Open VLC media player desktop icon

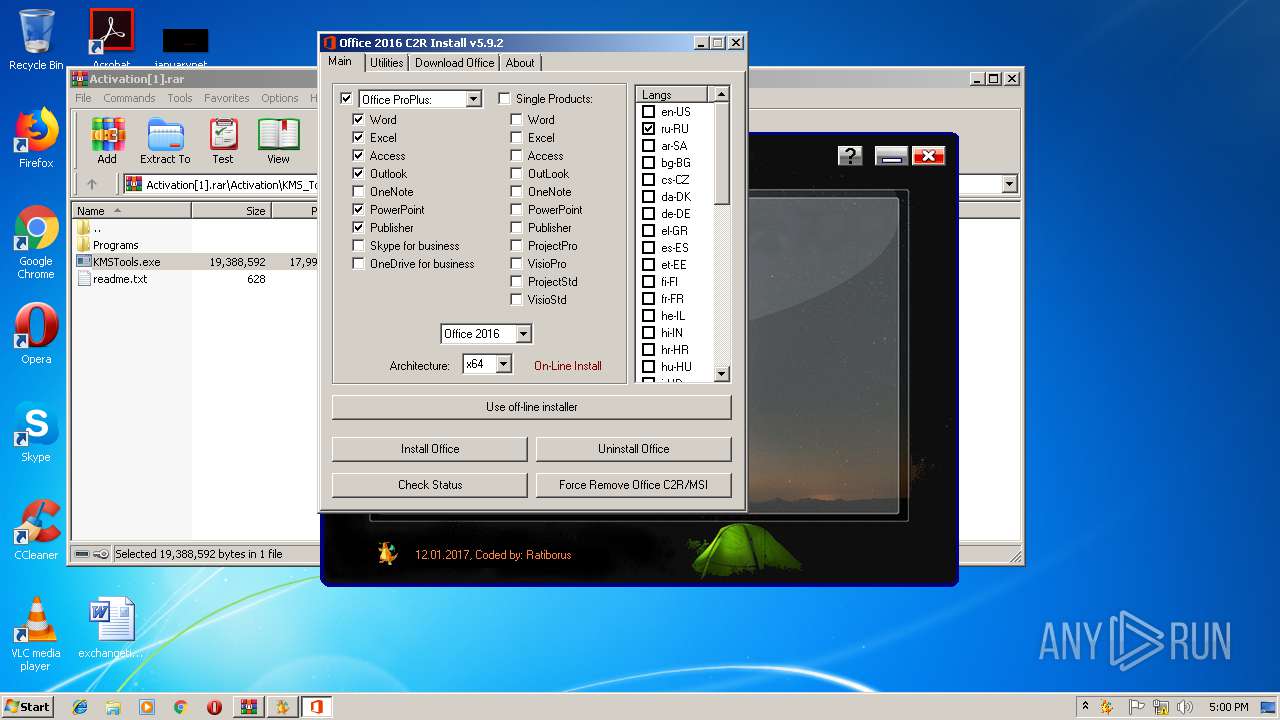(36, 634)
